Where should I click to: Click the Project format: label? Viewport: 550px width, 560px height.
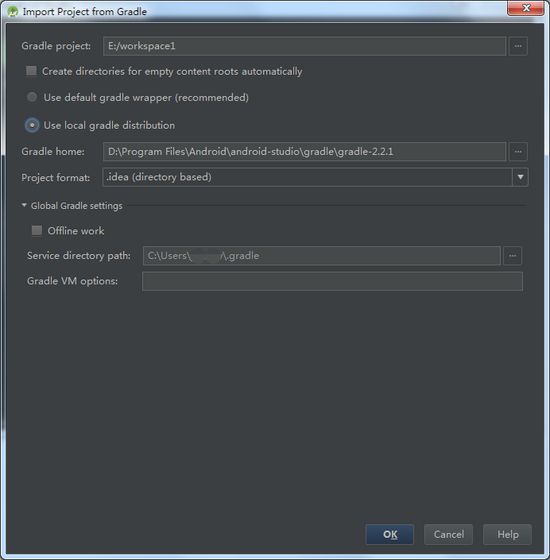click(x=56, y=178)
